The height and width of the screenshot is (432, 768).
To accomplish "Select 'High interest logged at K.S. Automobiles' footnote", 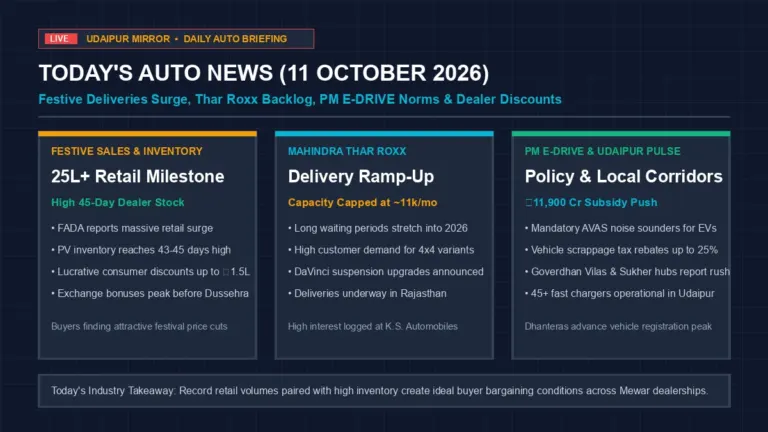I will click(x=373, y=326).
